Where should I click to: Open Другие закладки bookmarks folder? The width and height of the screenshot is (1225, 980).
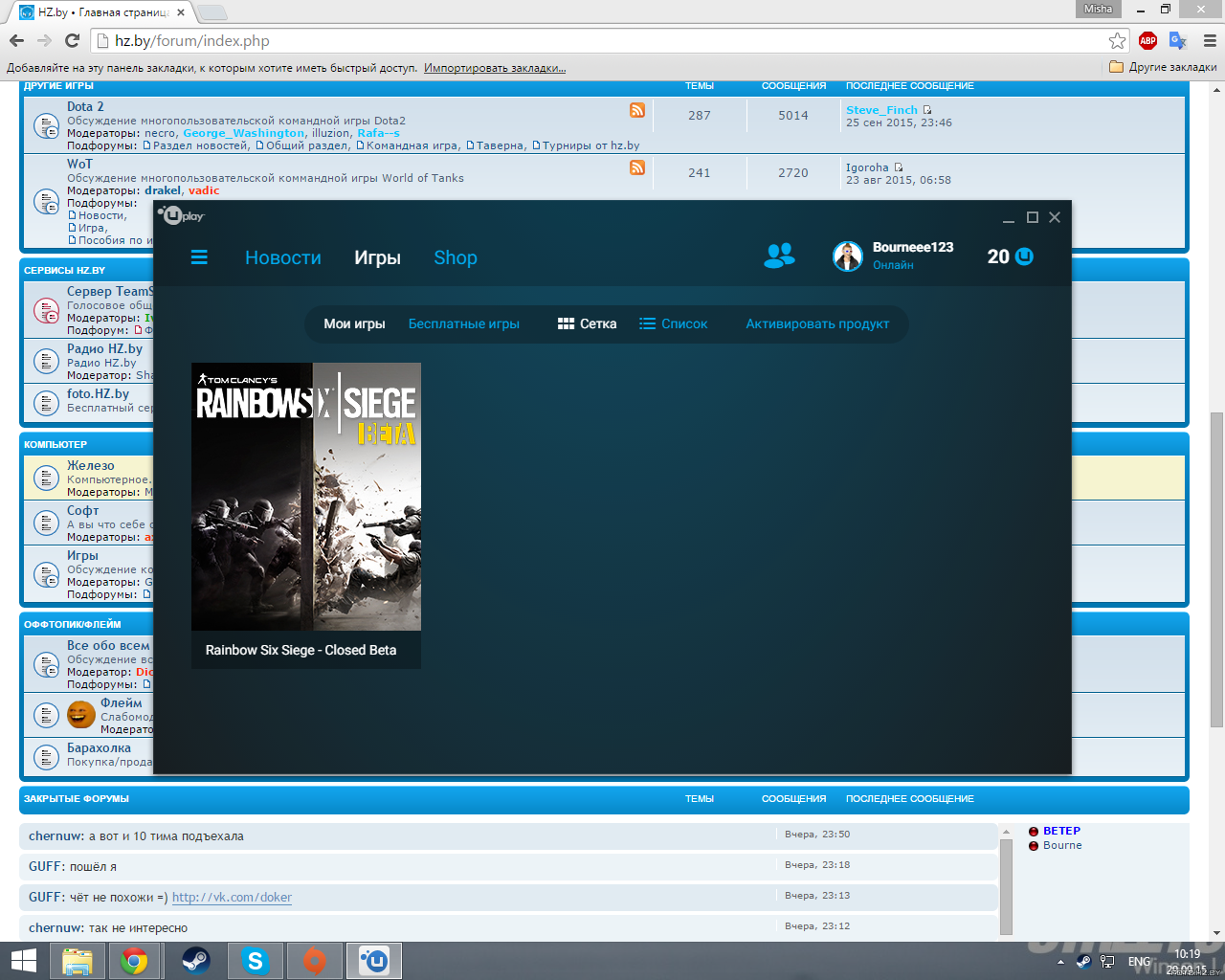click(x=1163, y=67)
